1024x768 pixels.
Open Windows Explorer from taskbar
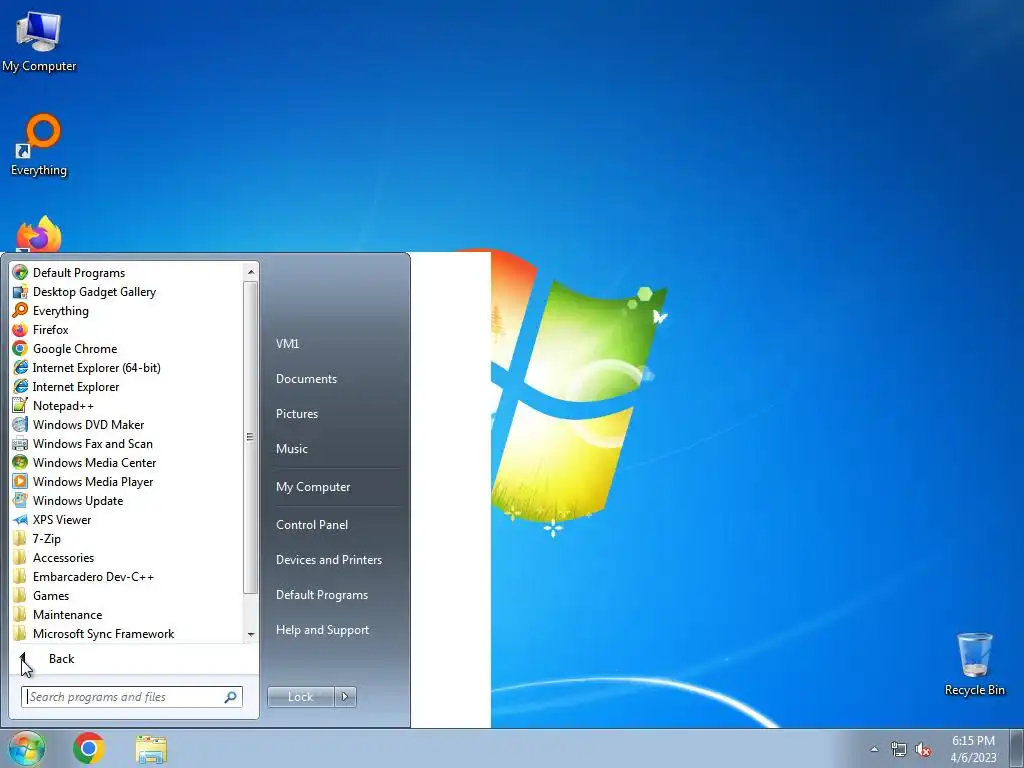pos(151,748)
